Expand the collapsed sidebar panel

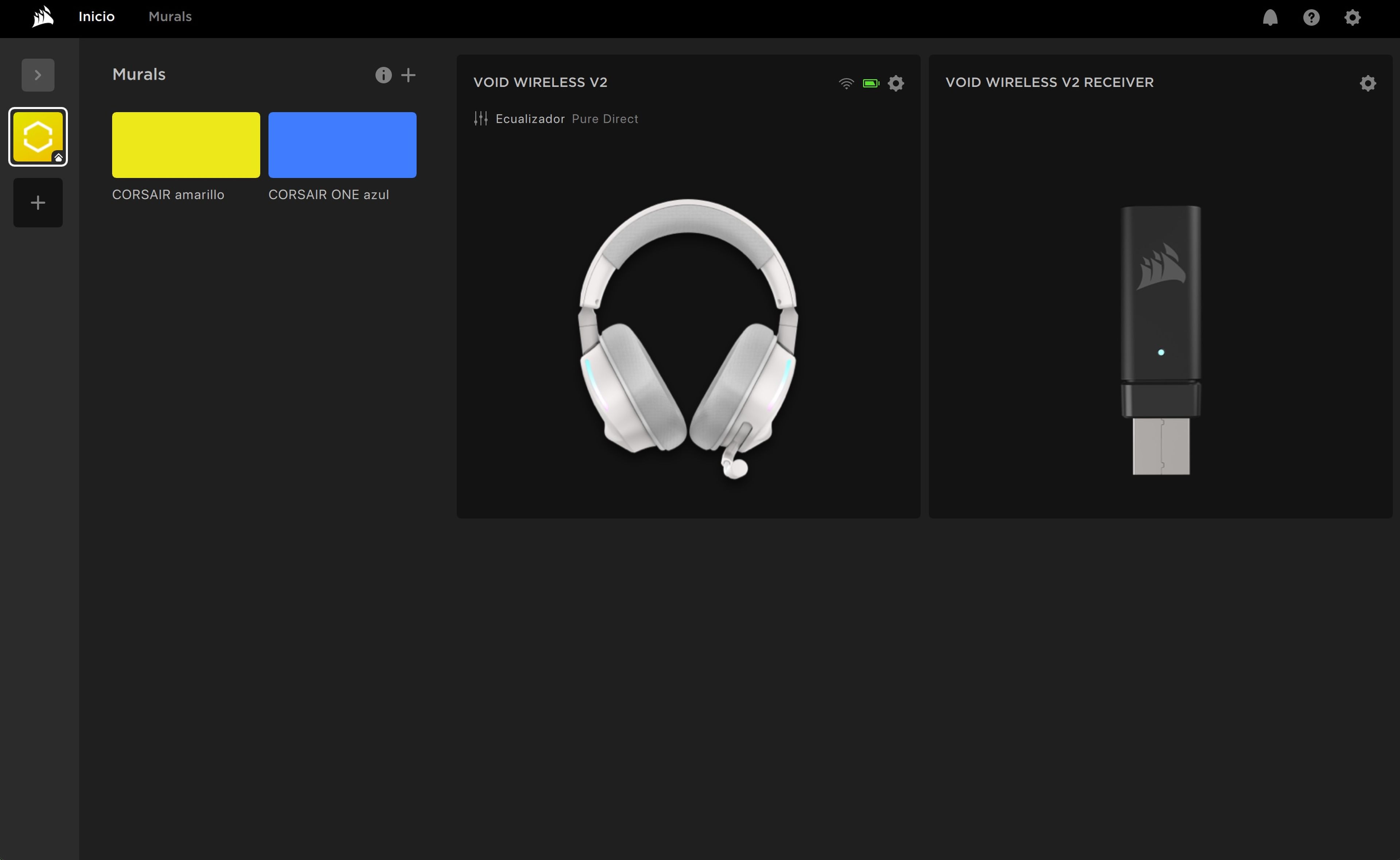tap(38, 74)
